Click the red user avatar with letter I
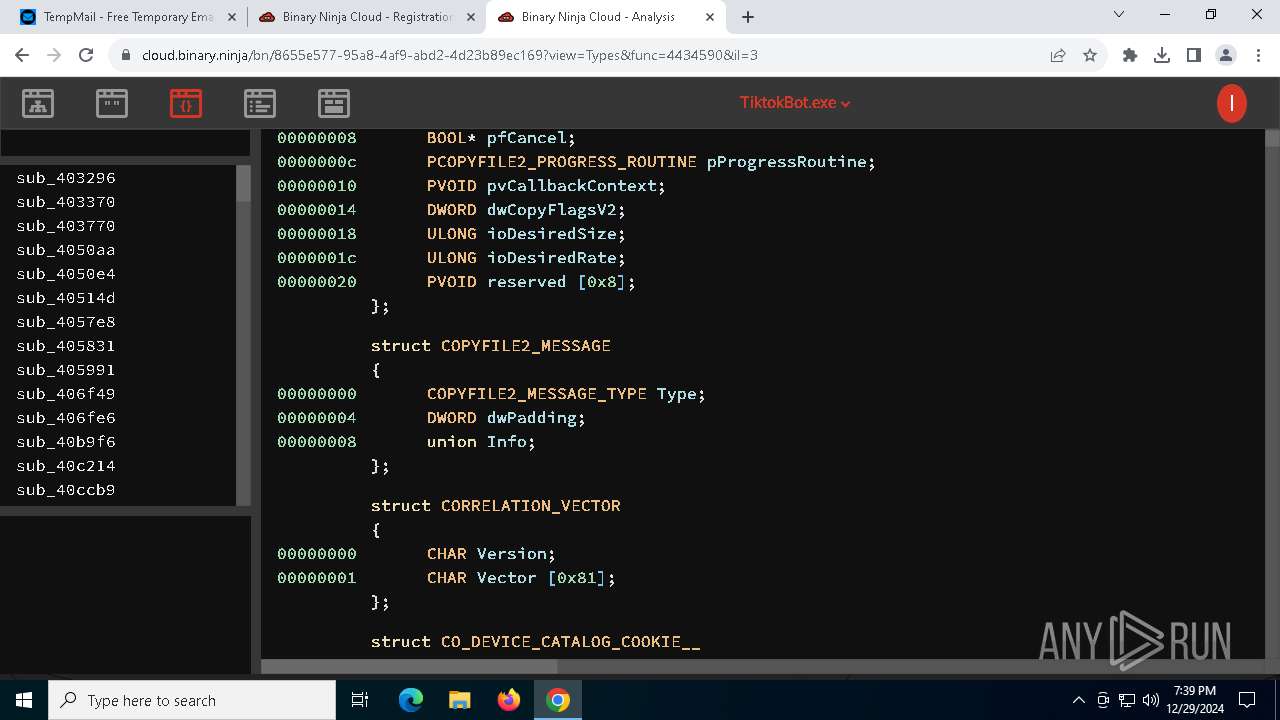This screenshot has height=720, width=1280. click(x=1232, y=103)
